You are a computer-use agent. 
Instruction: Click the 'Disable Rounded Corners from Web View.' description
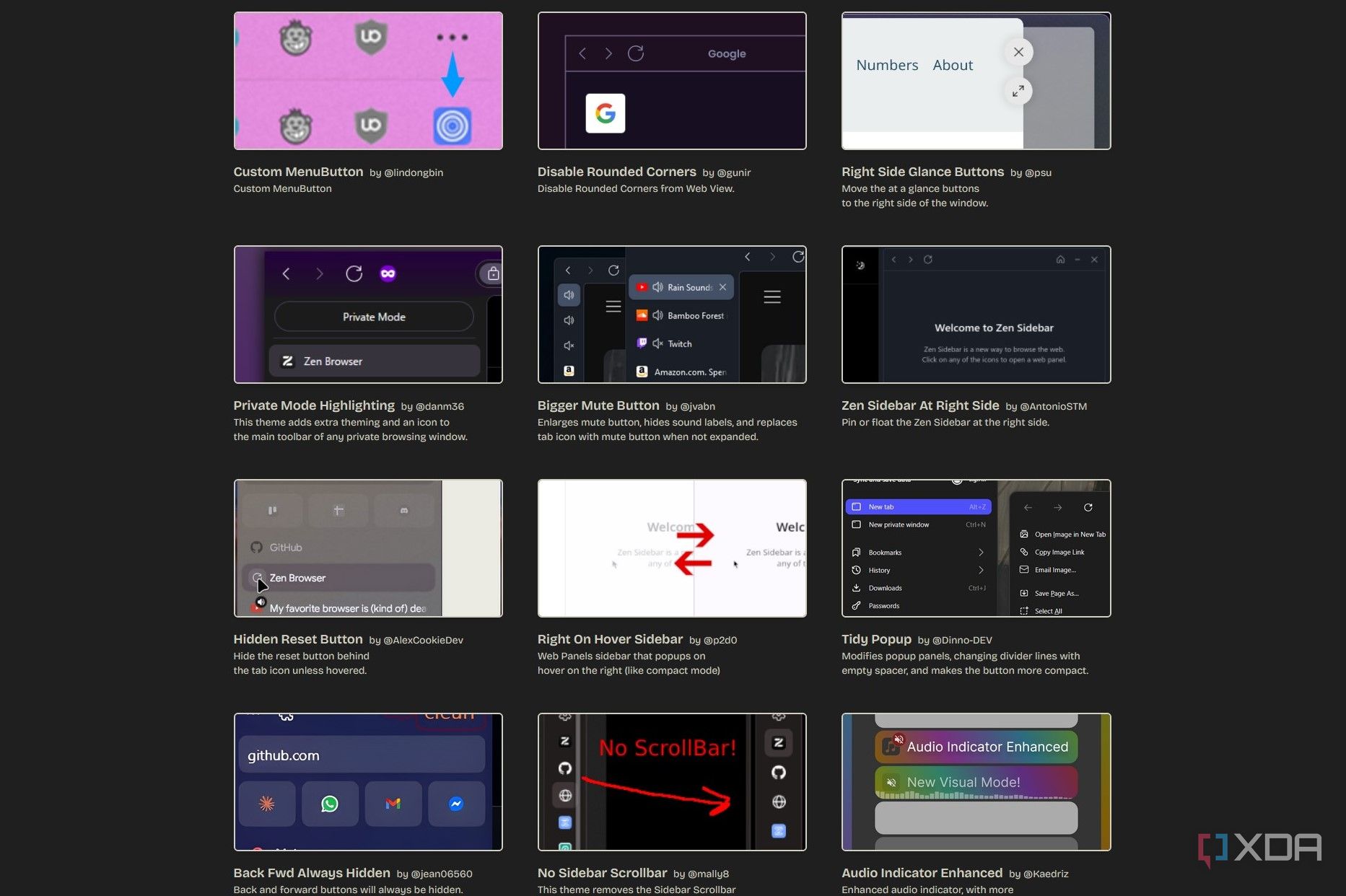coord(635,188)
